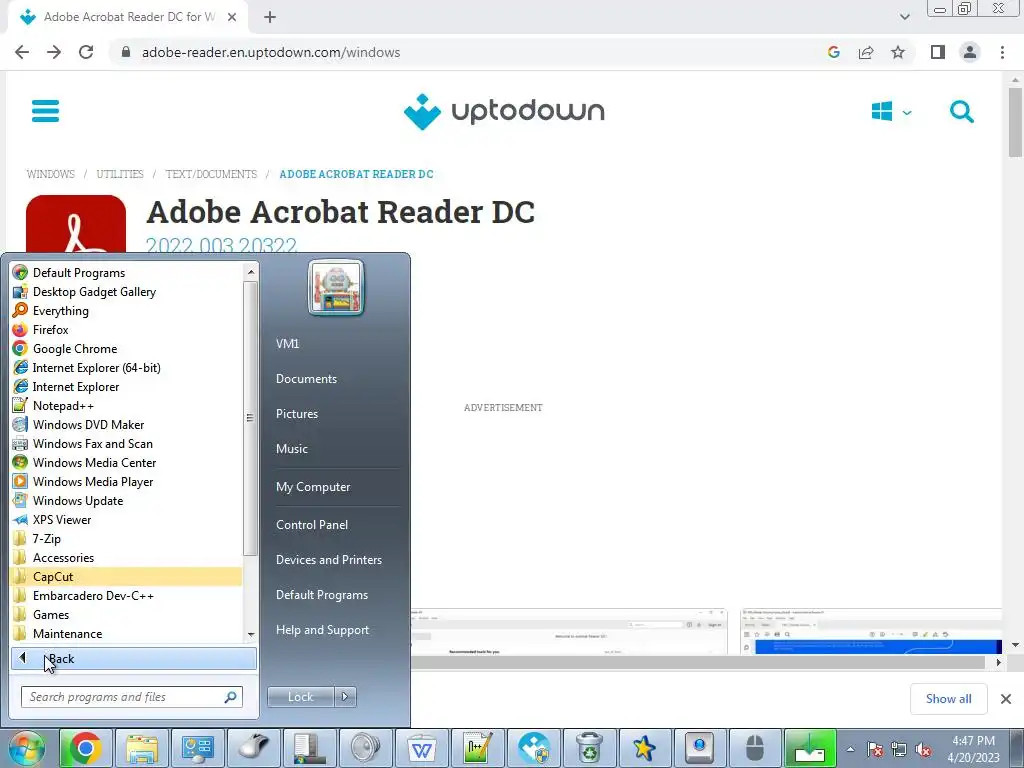Open a new tab
The height and width of the screenshot is (768, 1024).
tap(270, 18)
